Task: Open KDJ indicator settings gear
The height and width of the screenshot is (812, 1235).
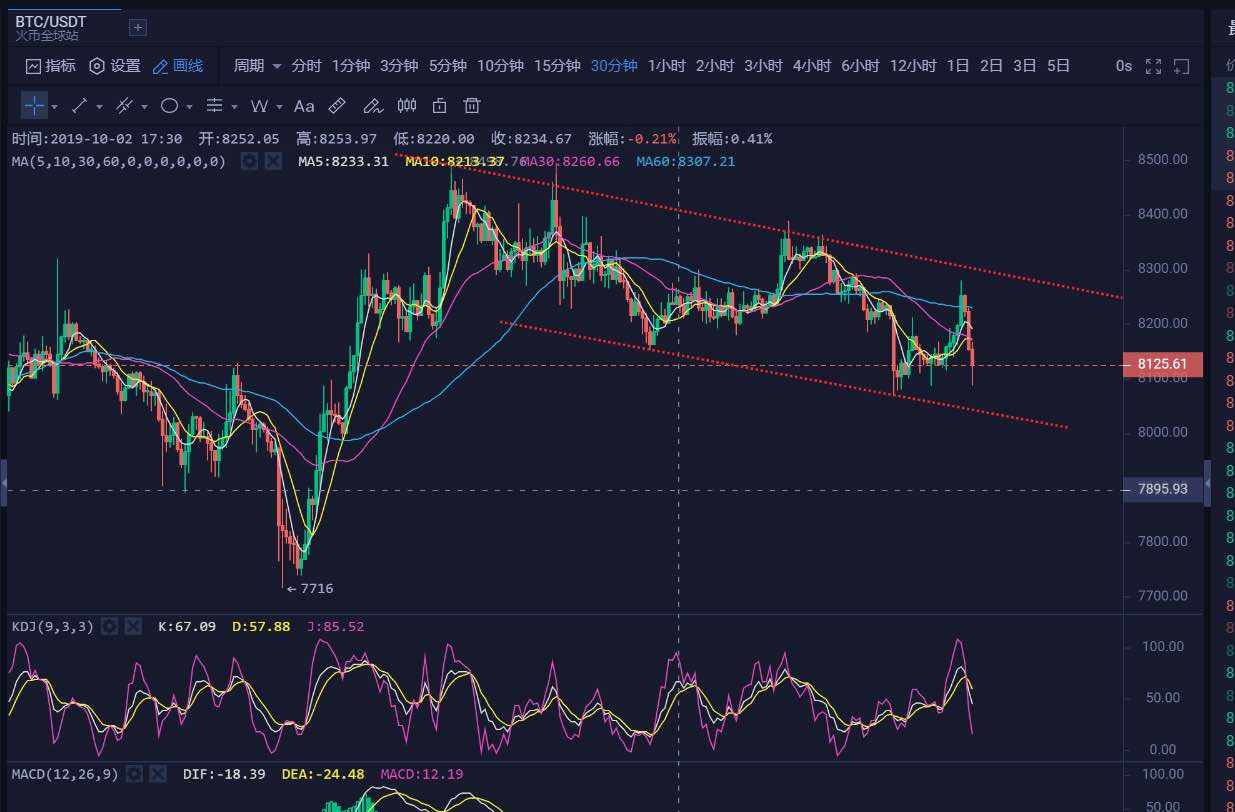Action: (x=110, y=627)
